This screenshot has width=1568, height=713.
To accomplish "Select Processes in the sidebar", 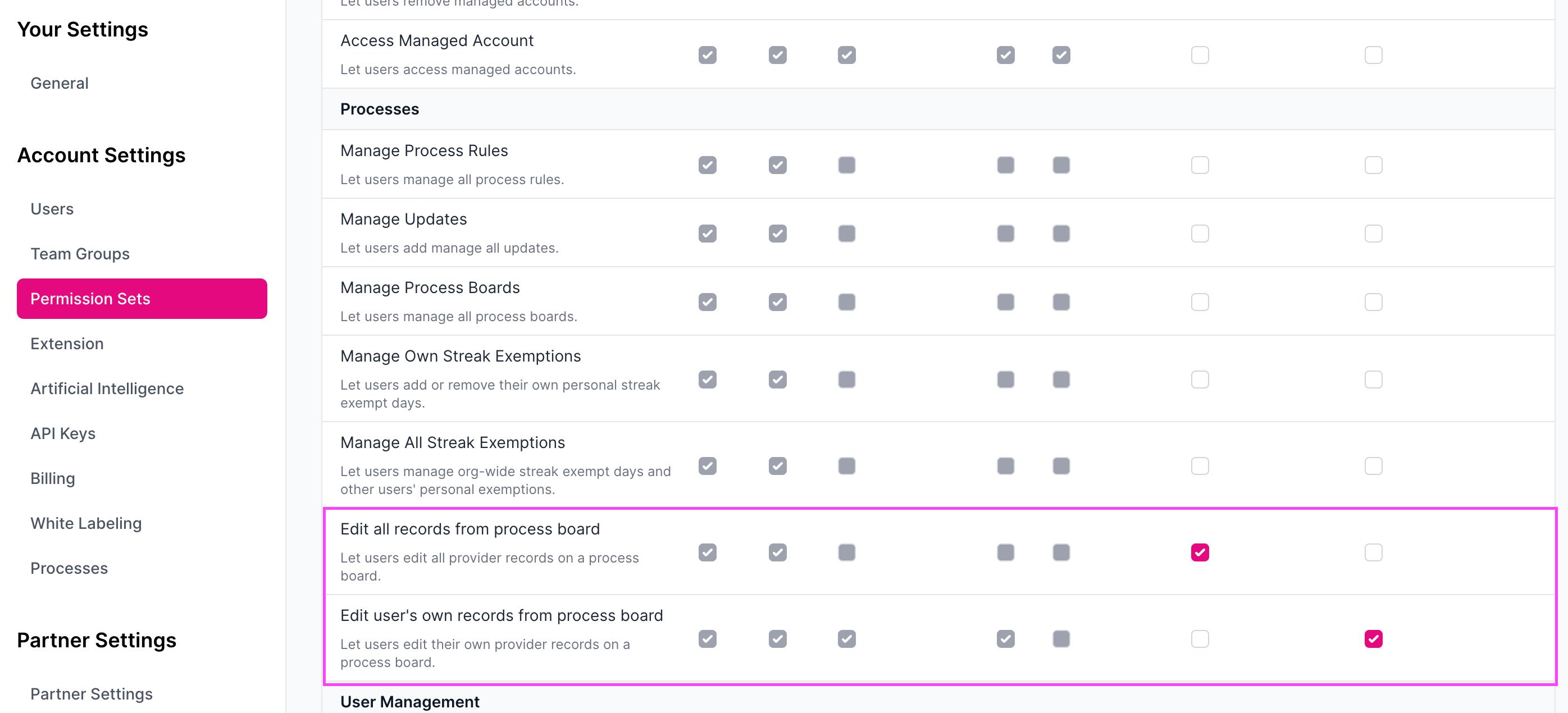I will 69,568.
